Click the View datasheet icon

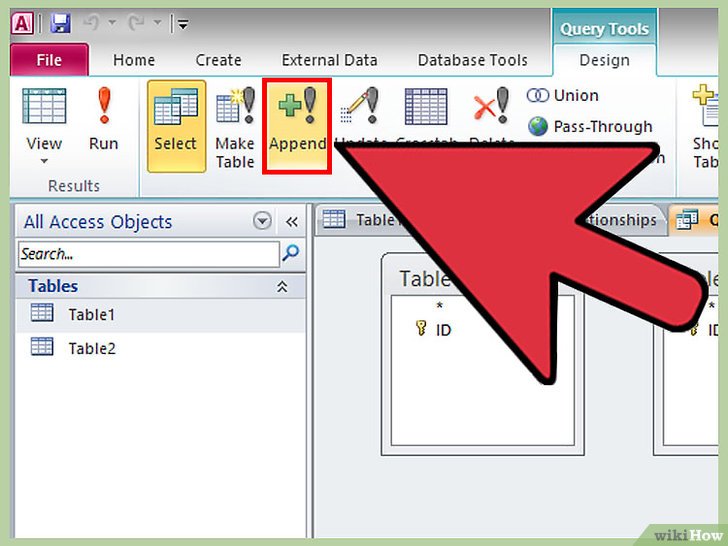click(44, 106)
